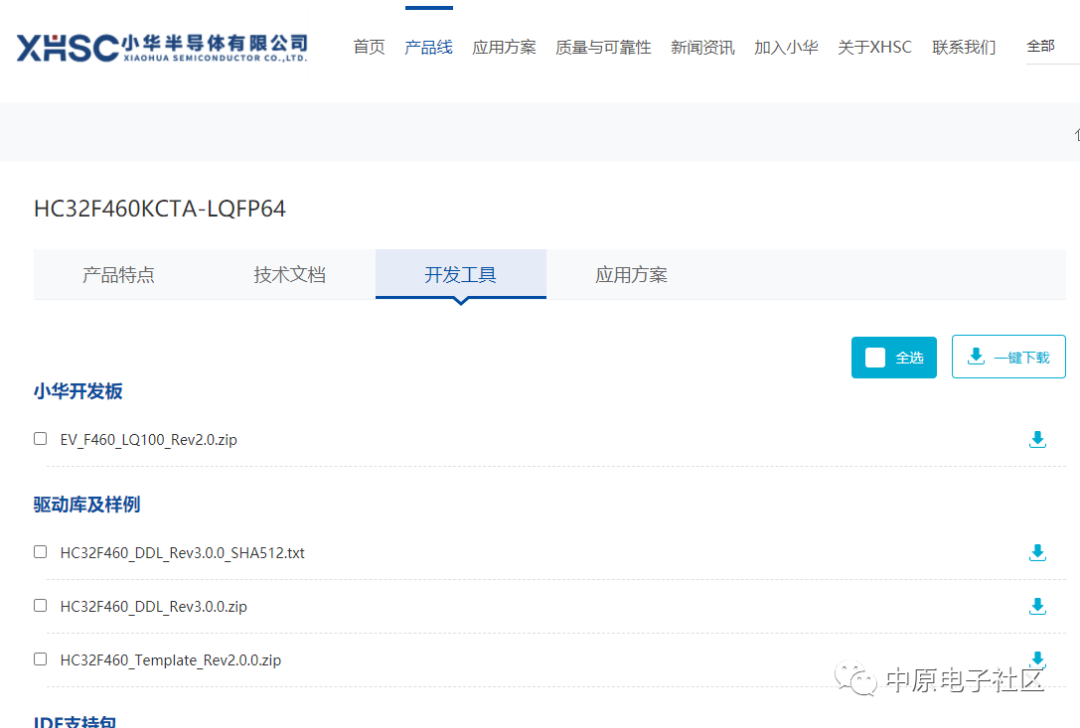The width and height of the screenshot is (1080, 728).
Task: Download HC32F460_Template_Rev2.0.0.zip via its download icon
Action: (x=1037, y=659)
